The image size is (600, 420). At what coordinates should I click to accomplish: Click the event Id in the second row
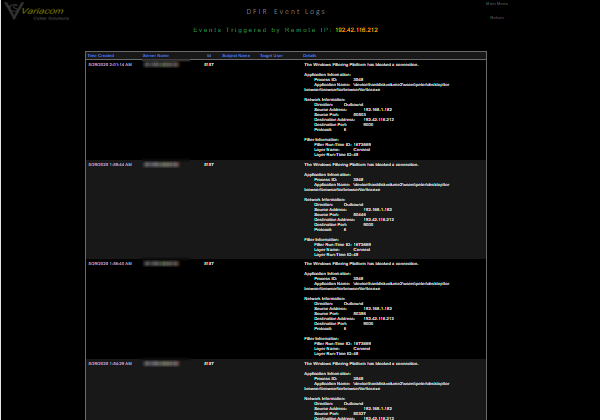[209, 164]
